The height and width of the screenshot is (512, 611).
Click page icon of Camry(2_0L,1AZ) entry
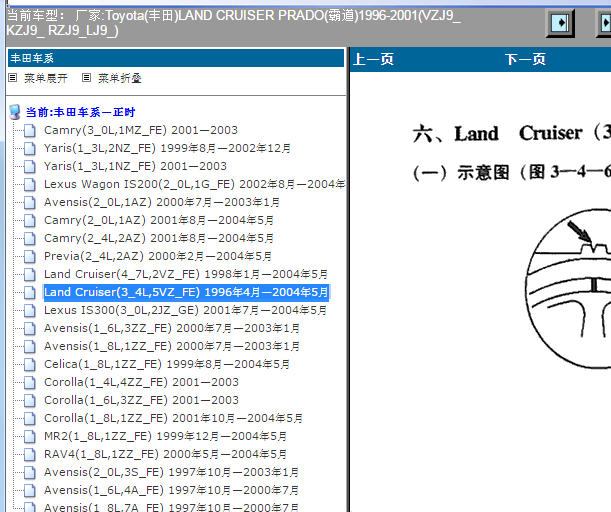pos(30,220)
